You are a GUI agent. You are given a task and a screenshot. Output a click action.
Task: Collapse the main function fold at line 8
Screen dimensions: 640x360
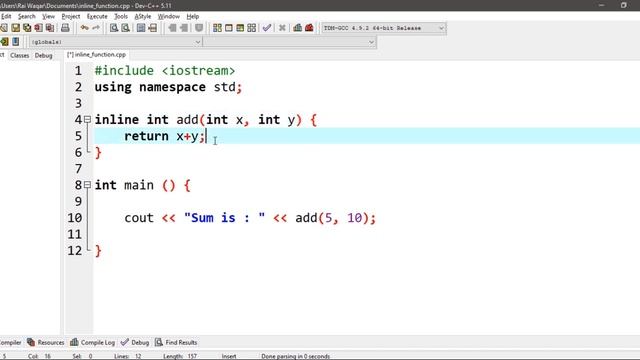(87, 185)
